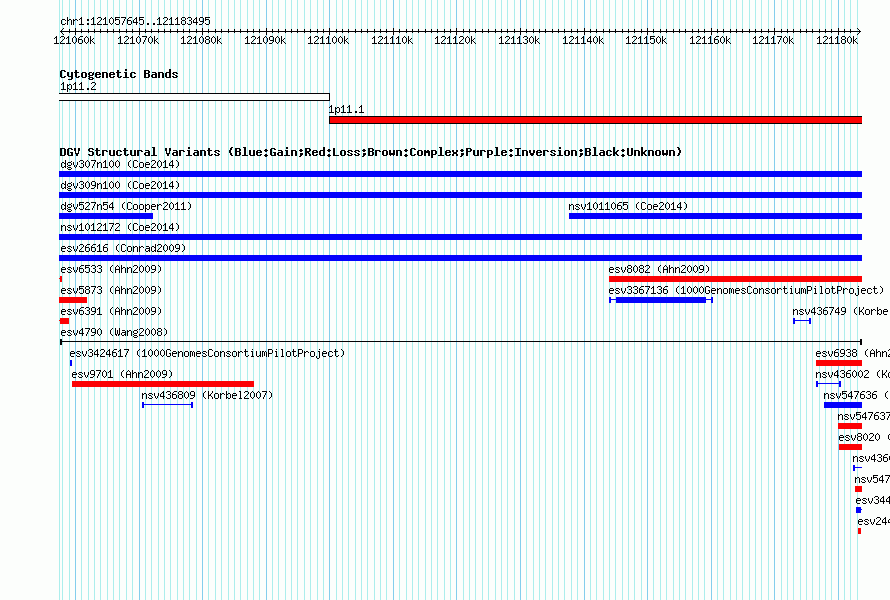Open the esv9701 (Ahn2009) variant label
This screenshot has height=600, width=890.
122,374
